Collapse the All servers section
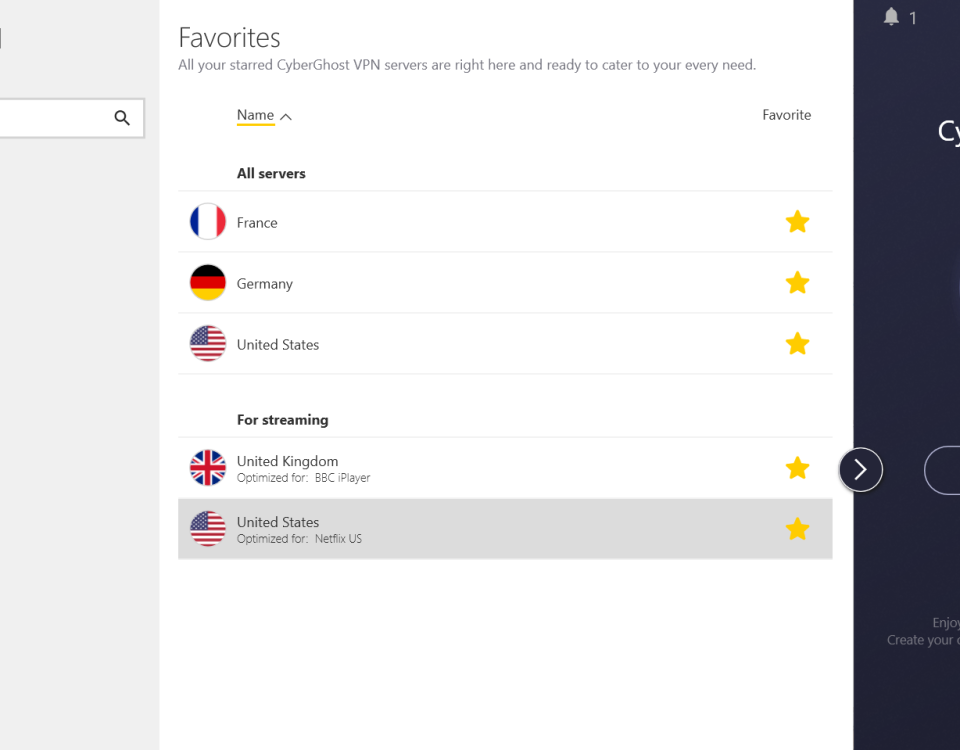The height and width of the screenshot is (750, 960). (x=271, y=173)
